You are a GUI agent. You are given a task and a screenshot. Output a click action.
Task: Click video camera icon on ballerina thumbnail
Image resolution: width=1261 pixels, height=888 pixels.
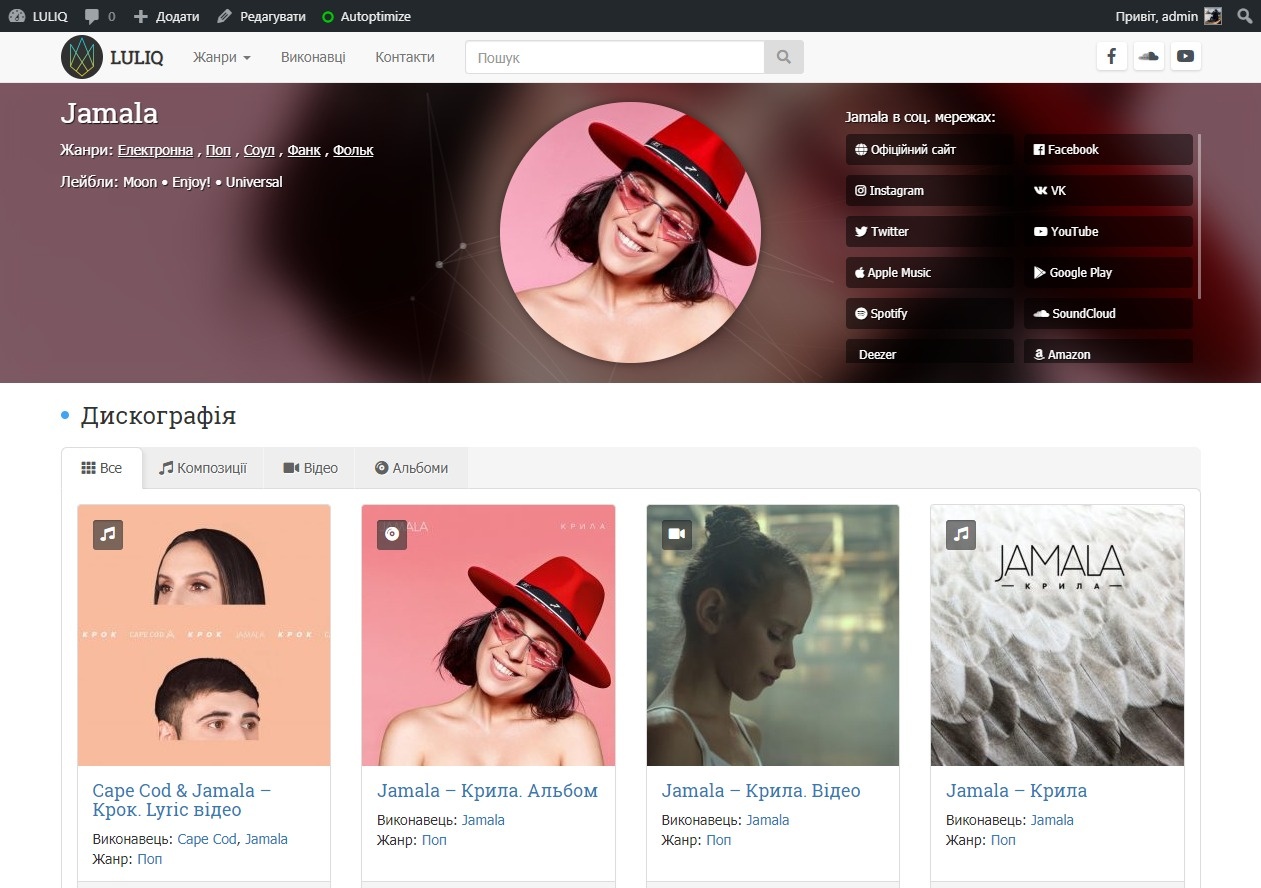(x=677, y=535)
